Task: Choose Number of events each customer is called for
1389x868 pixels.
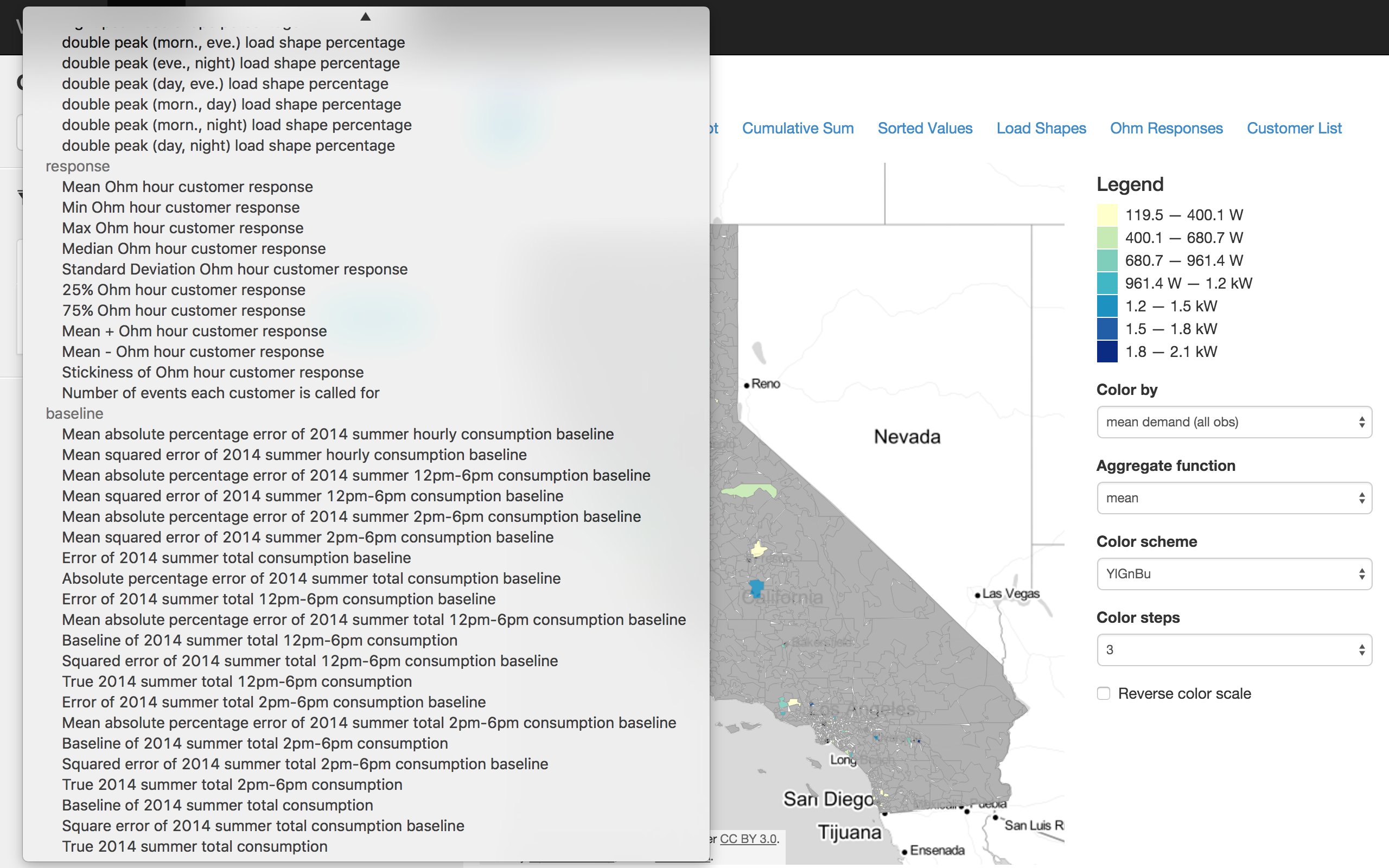Action: (x=220, y=393)
